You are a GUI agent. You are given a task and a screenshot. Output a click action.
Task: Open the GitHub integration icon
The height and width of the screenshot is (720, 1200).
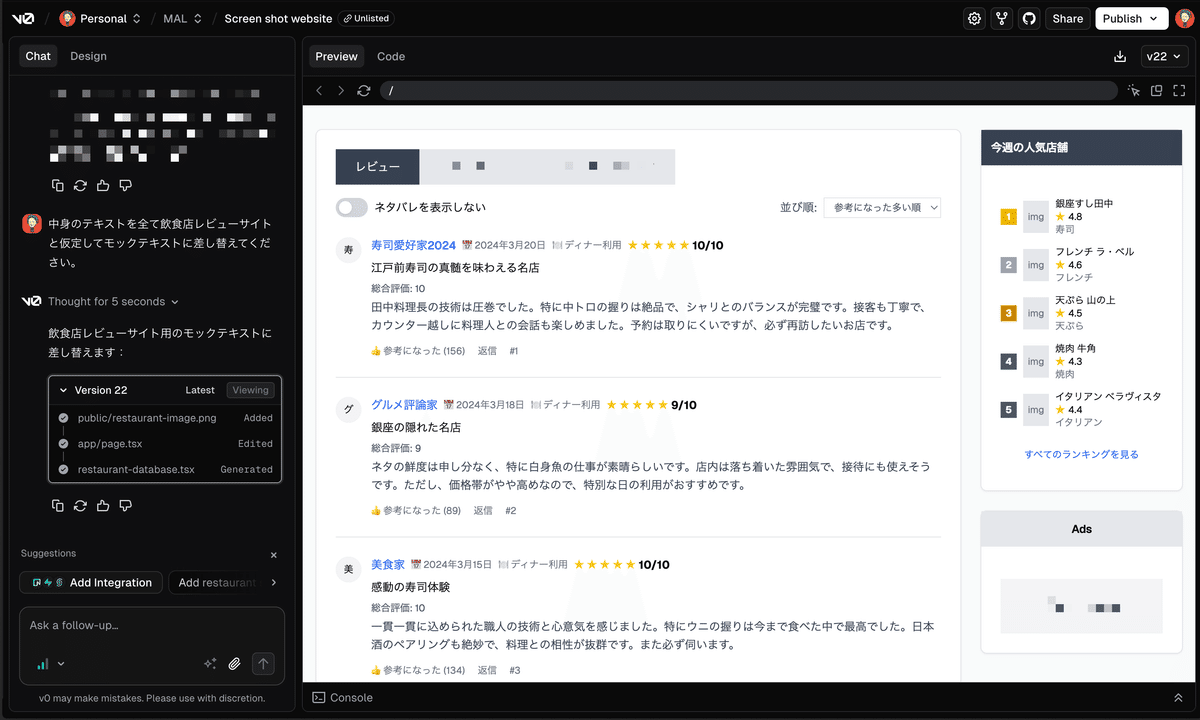(x=1028, y=18)
